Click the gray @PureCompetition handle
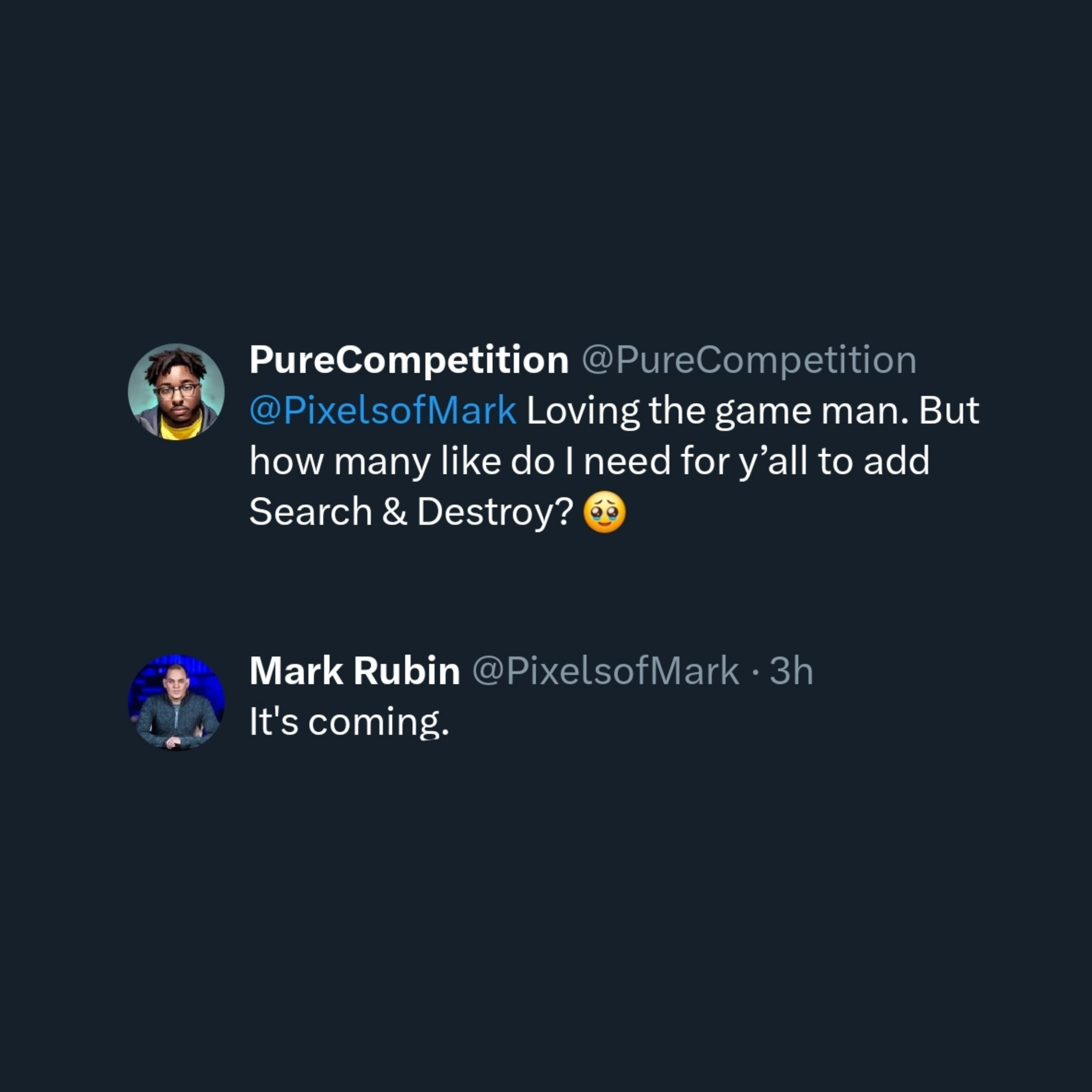This screenshot has height=1092, width=1092. coord(749,359)
